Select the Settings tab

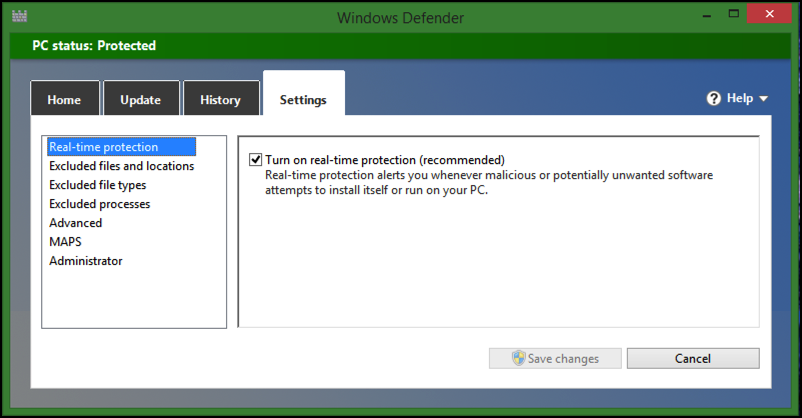coord(303,95)
